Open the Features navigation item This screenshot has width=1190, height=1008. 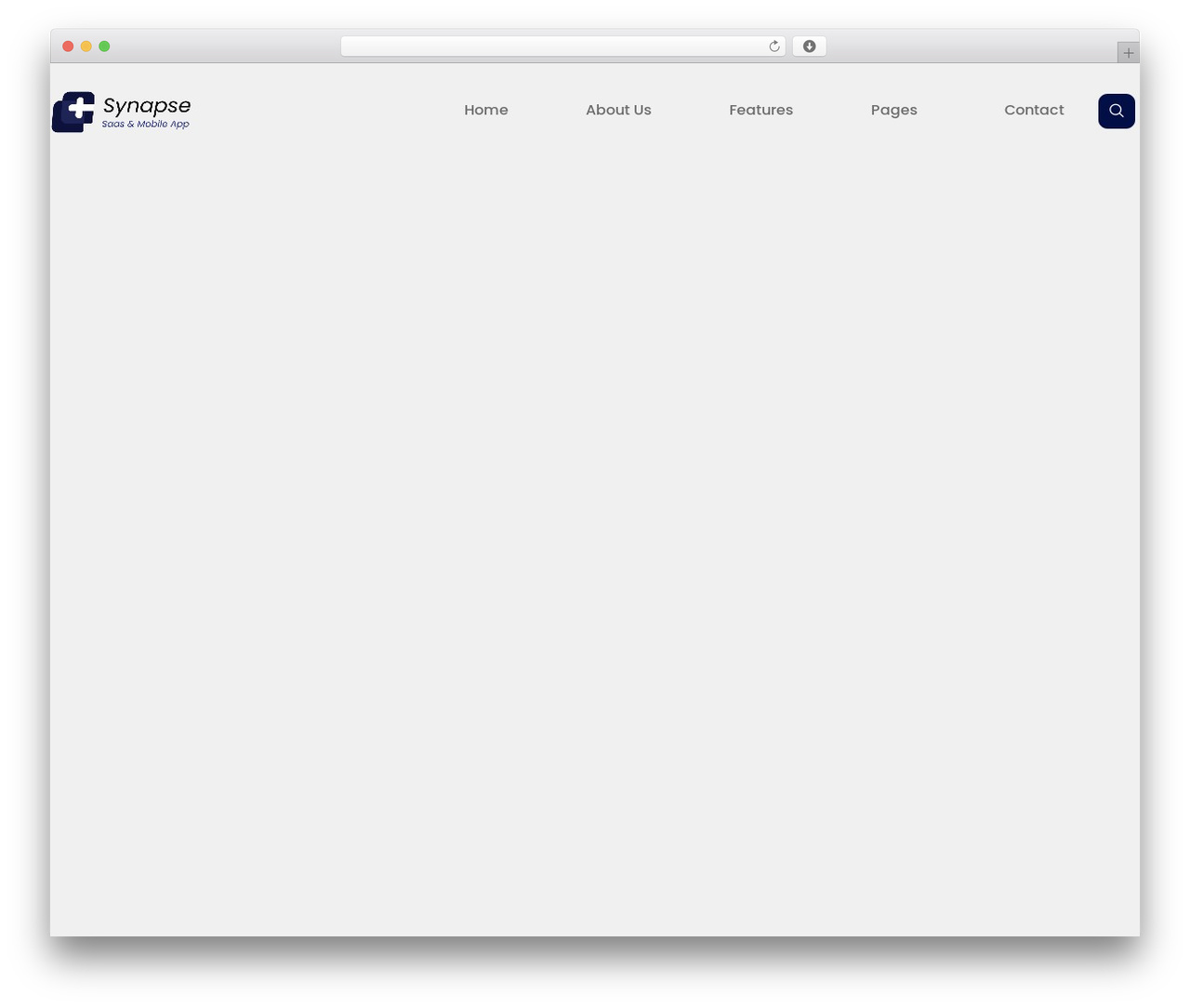[760, 110]
